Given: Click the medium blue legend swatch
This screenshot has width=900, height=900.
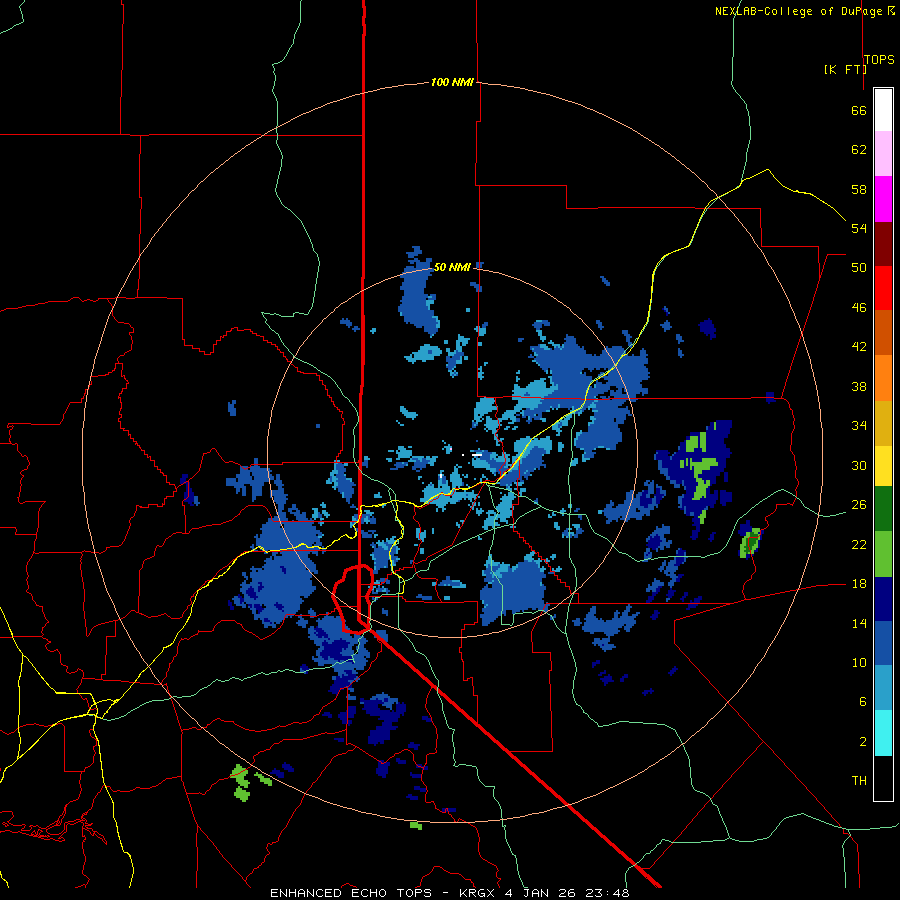Looking at the screenshot, I should tap(883, 643).
